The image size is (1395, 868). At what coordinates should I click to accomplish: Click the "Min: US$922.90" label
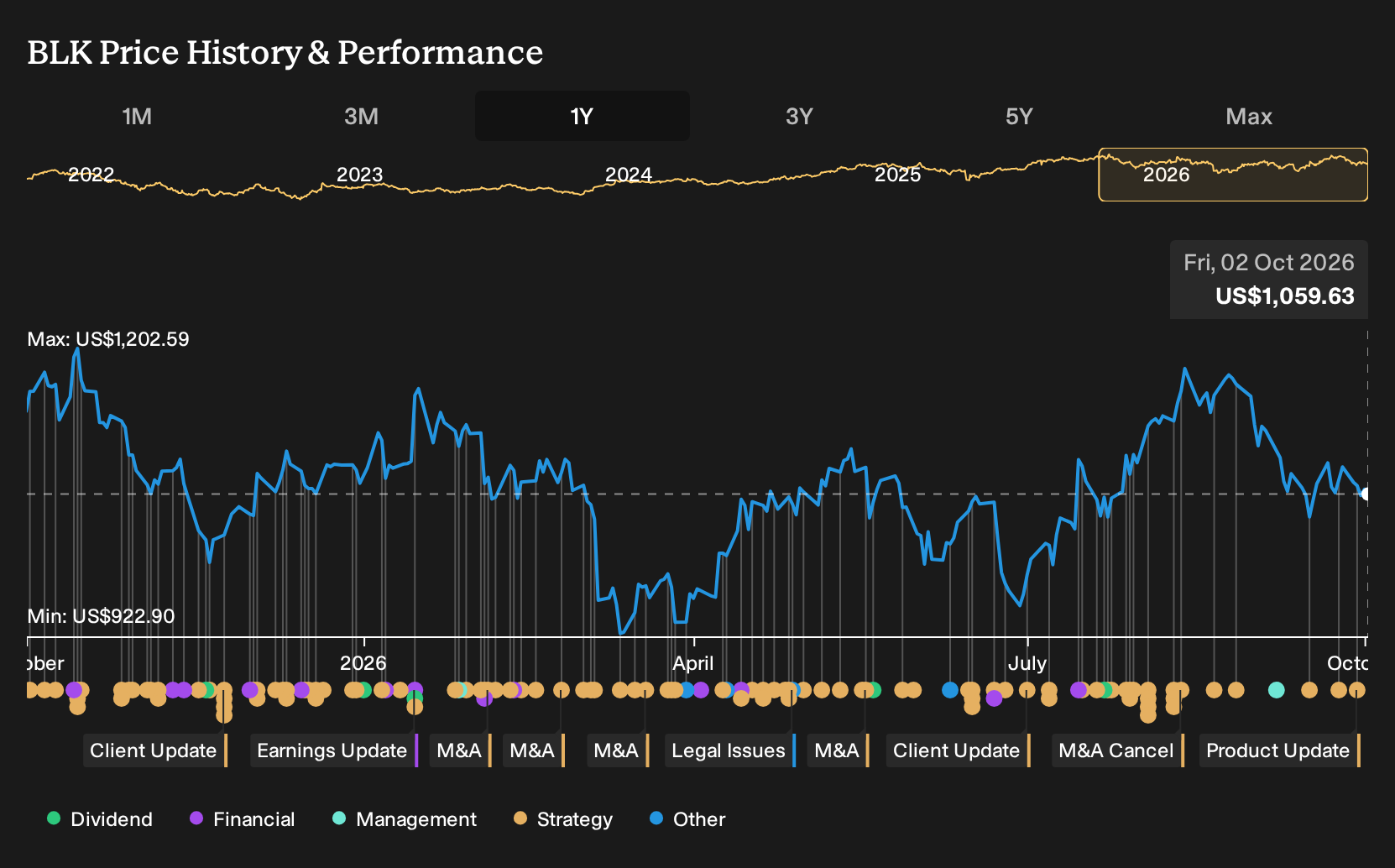point(101,616)
